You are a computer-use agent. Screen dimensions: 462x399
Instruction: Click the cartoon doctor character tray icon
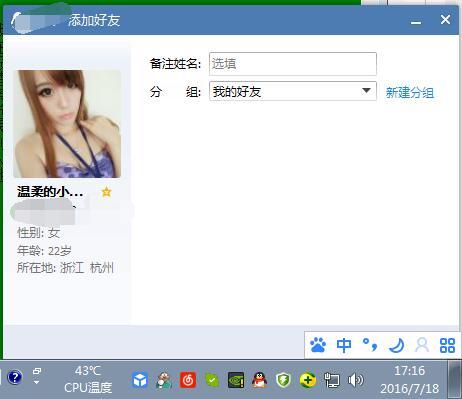coord(164,380)
